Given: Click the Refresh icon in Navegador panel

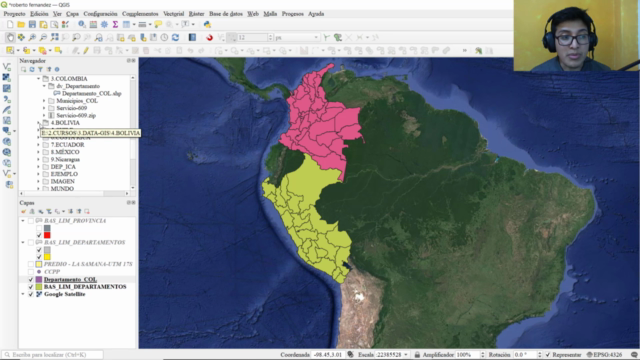Looking at the screenshot, I should (32, 69).
